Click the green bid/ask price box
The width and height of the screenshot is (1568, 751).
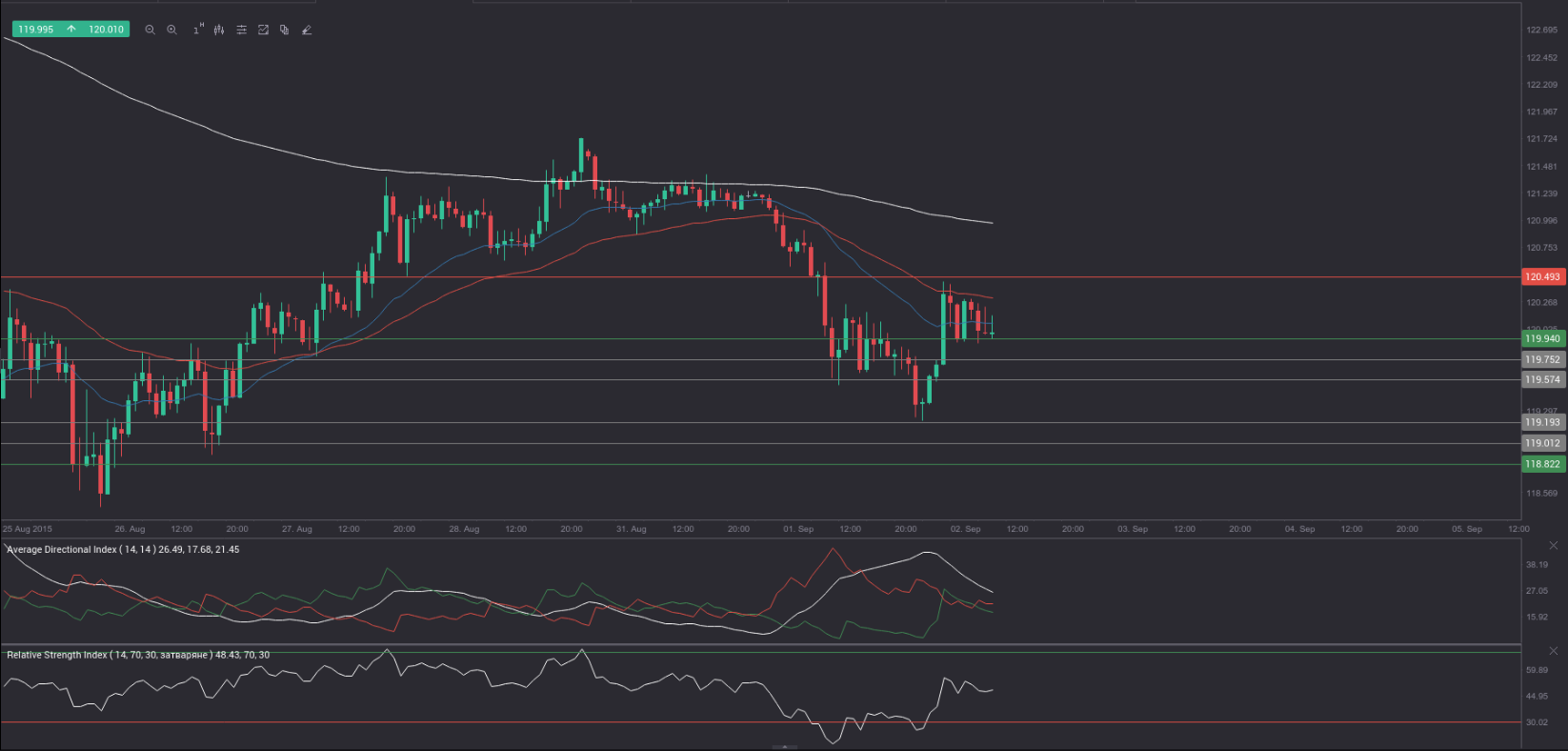click(70, 30)
